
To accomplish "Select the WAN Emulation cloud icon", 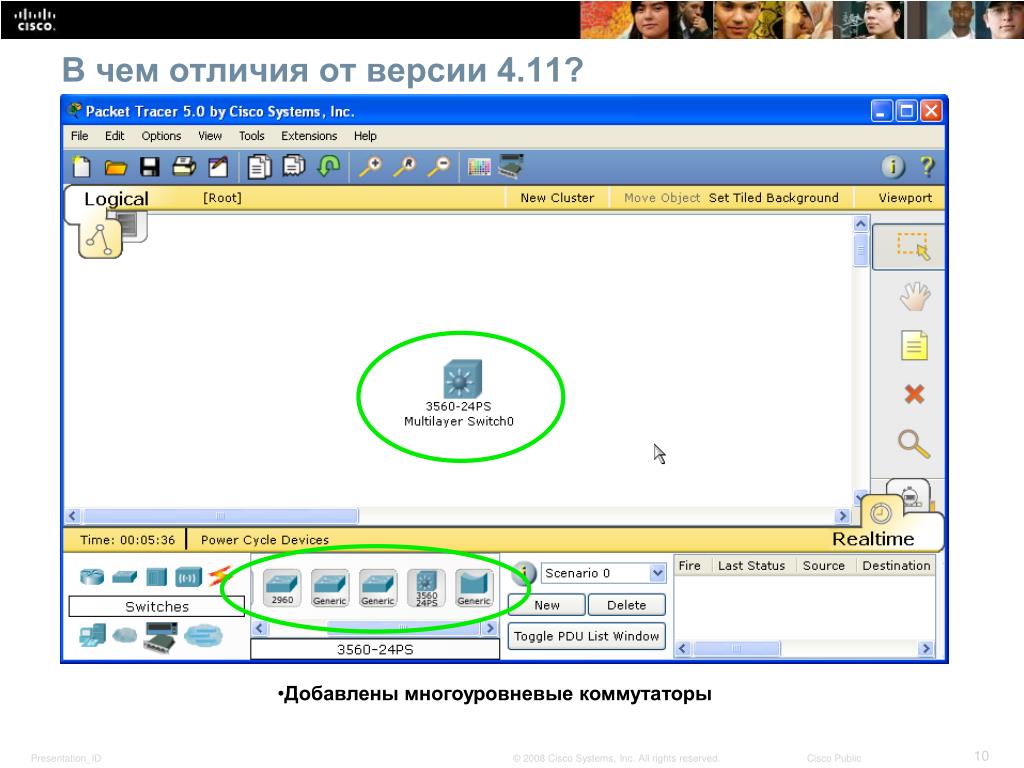I will coord(125,635).
